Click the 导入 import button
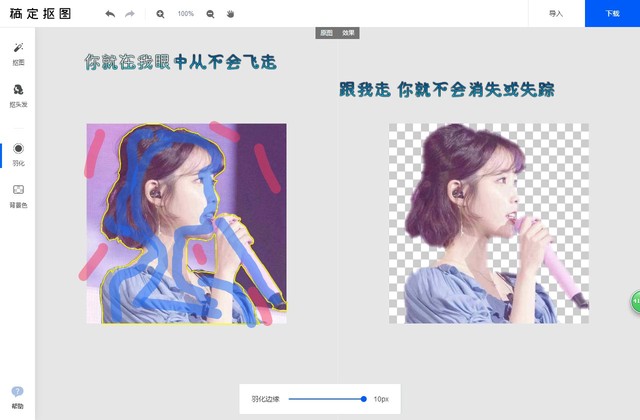 (x=556, y=14)
